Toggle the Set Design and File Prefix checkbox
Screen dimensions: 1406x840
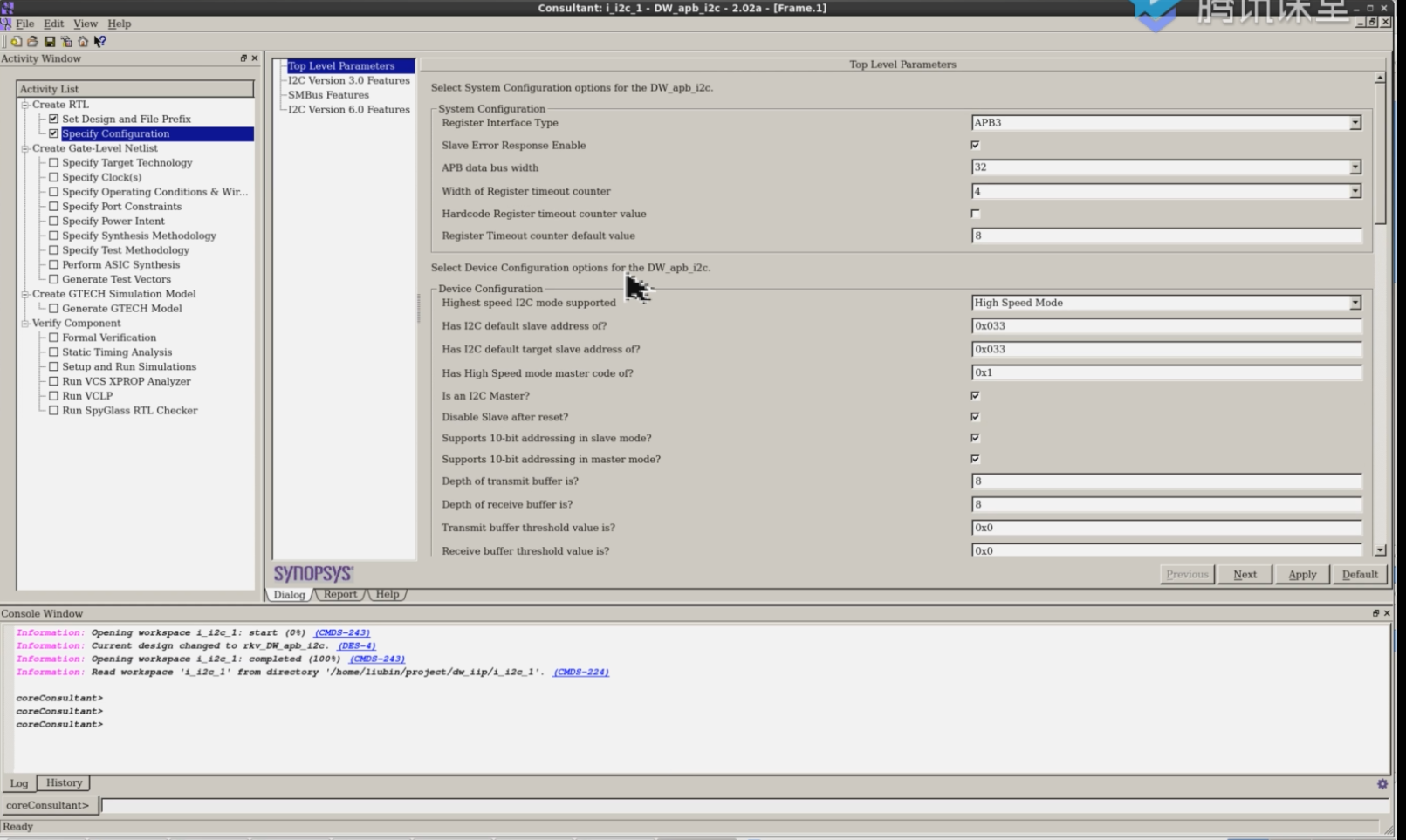click(53, 119)
